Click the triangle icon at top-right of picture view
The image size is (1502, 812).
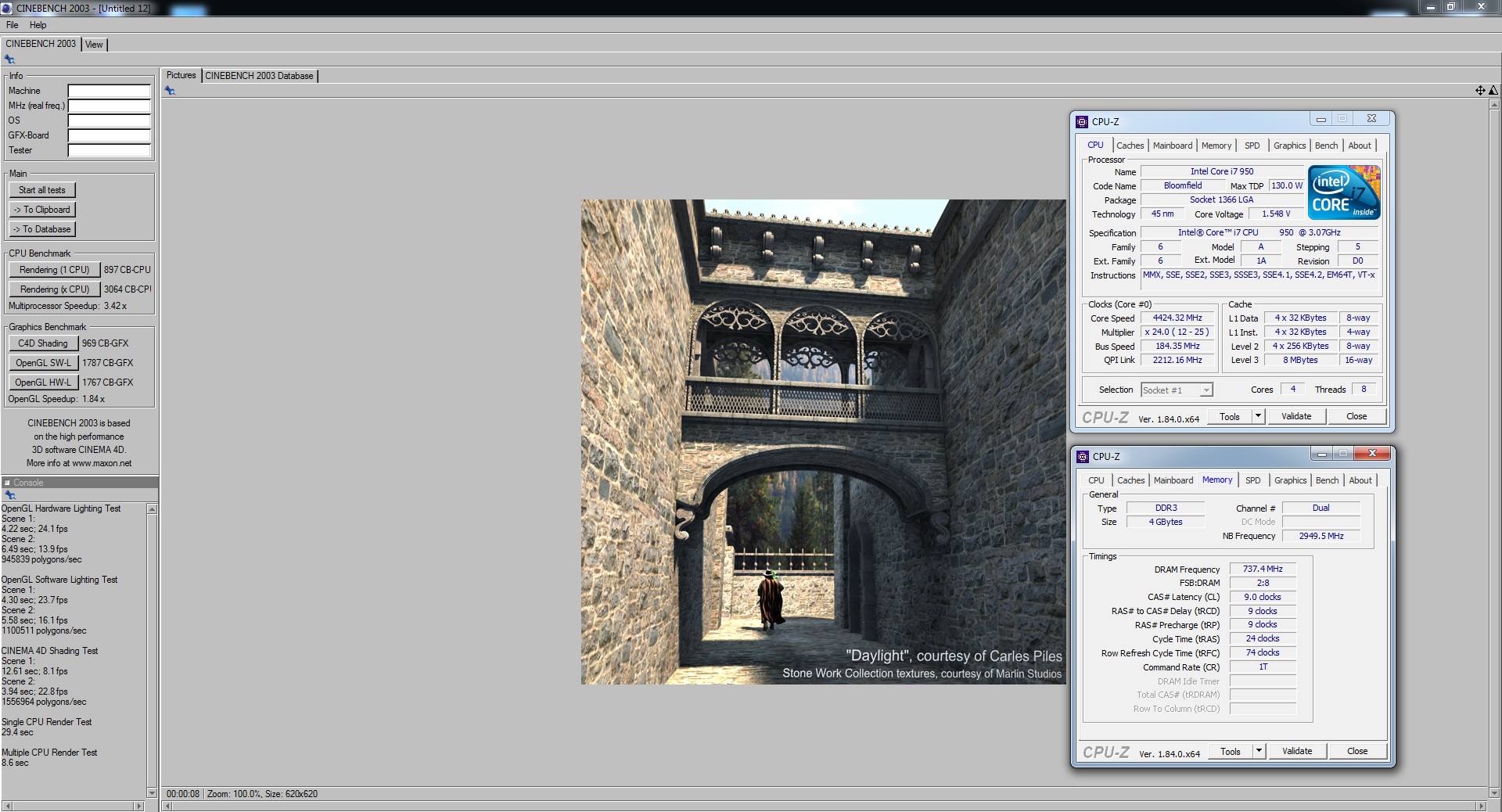(x=1493, y=91)
